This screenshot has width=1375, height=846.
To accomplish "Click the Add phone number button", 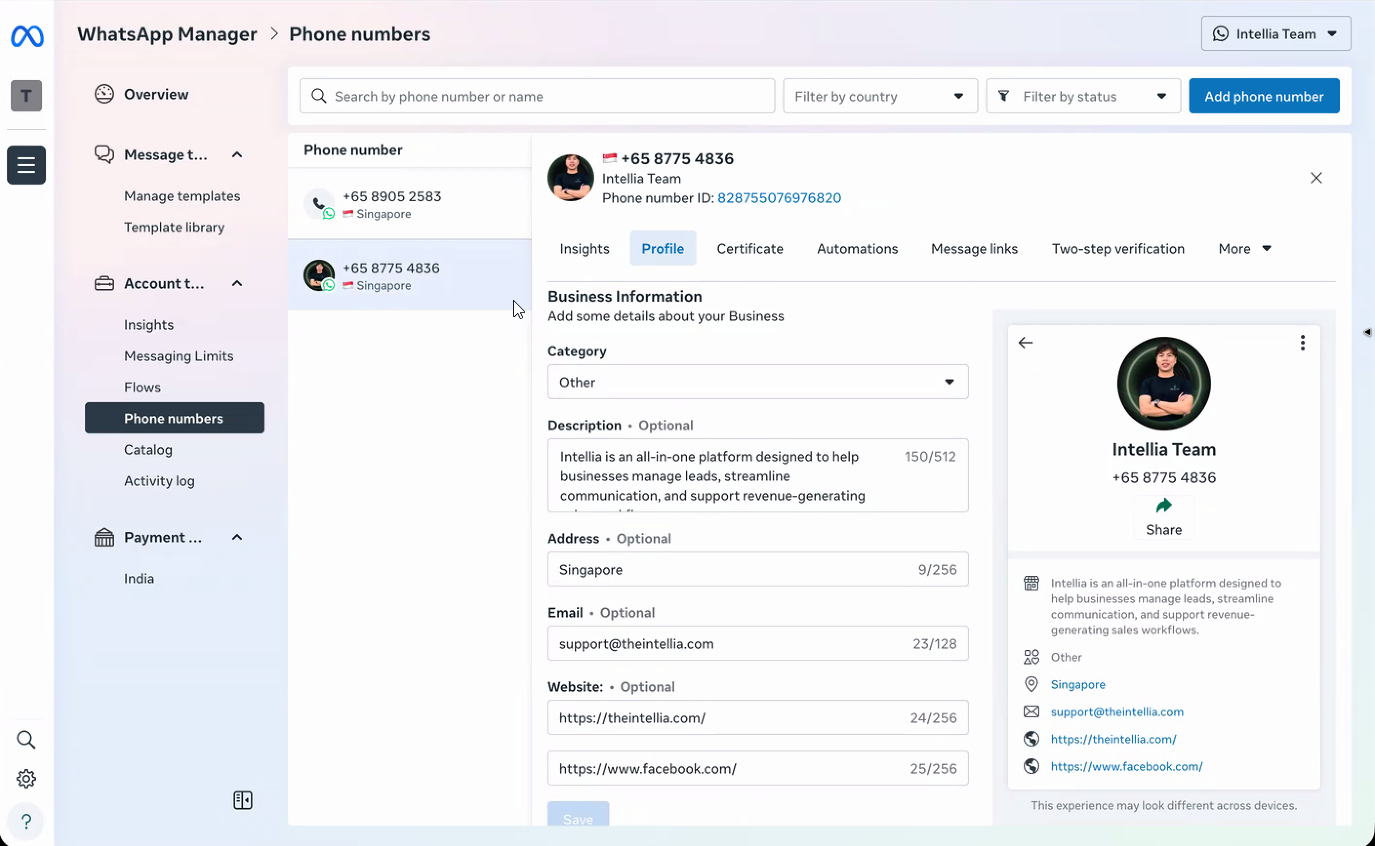I will pyautogui.click(x=1264, y=96).
